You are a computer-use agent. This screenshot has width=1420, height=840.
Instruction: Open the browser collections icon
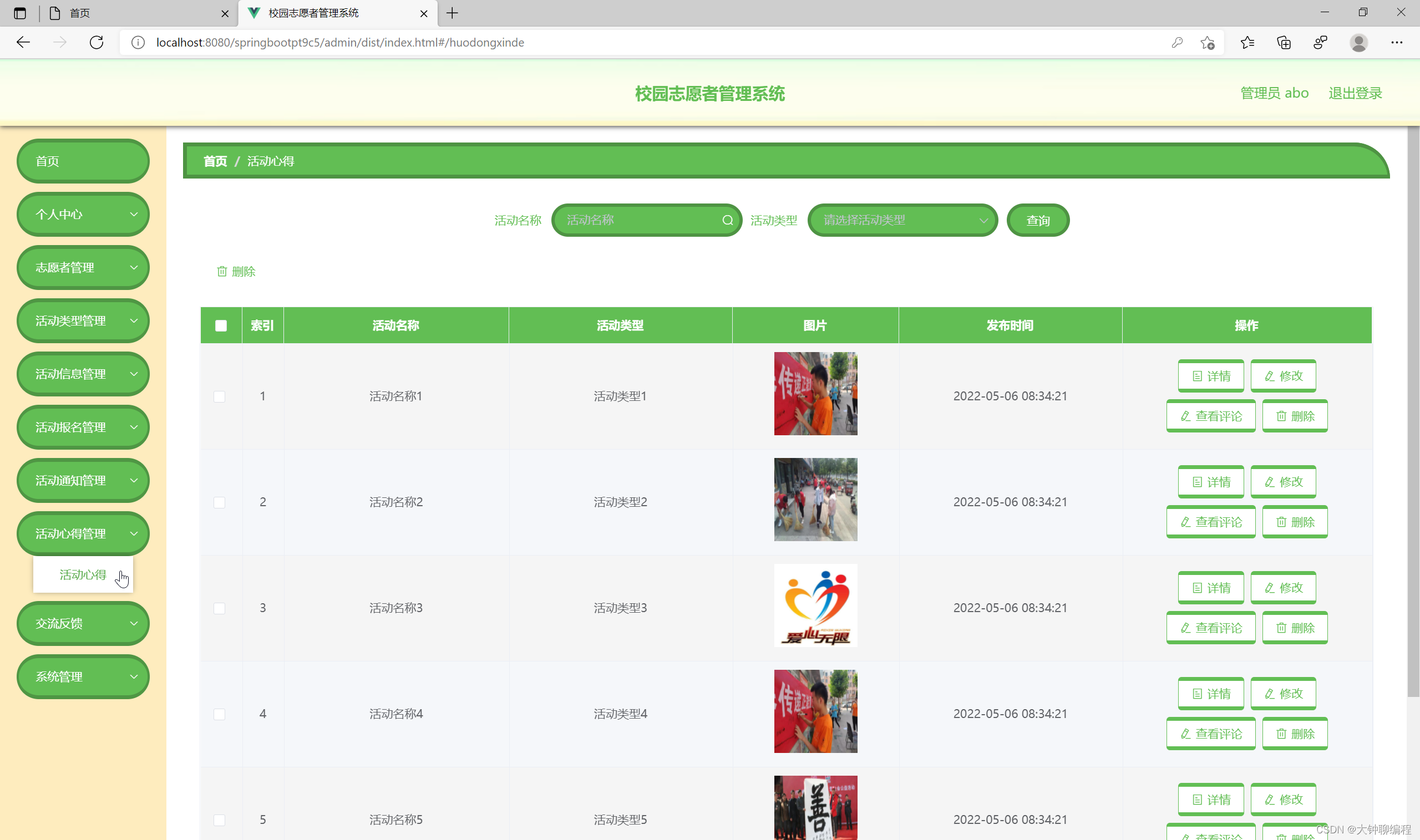1284,43
